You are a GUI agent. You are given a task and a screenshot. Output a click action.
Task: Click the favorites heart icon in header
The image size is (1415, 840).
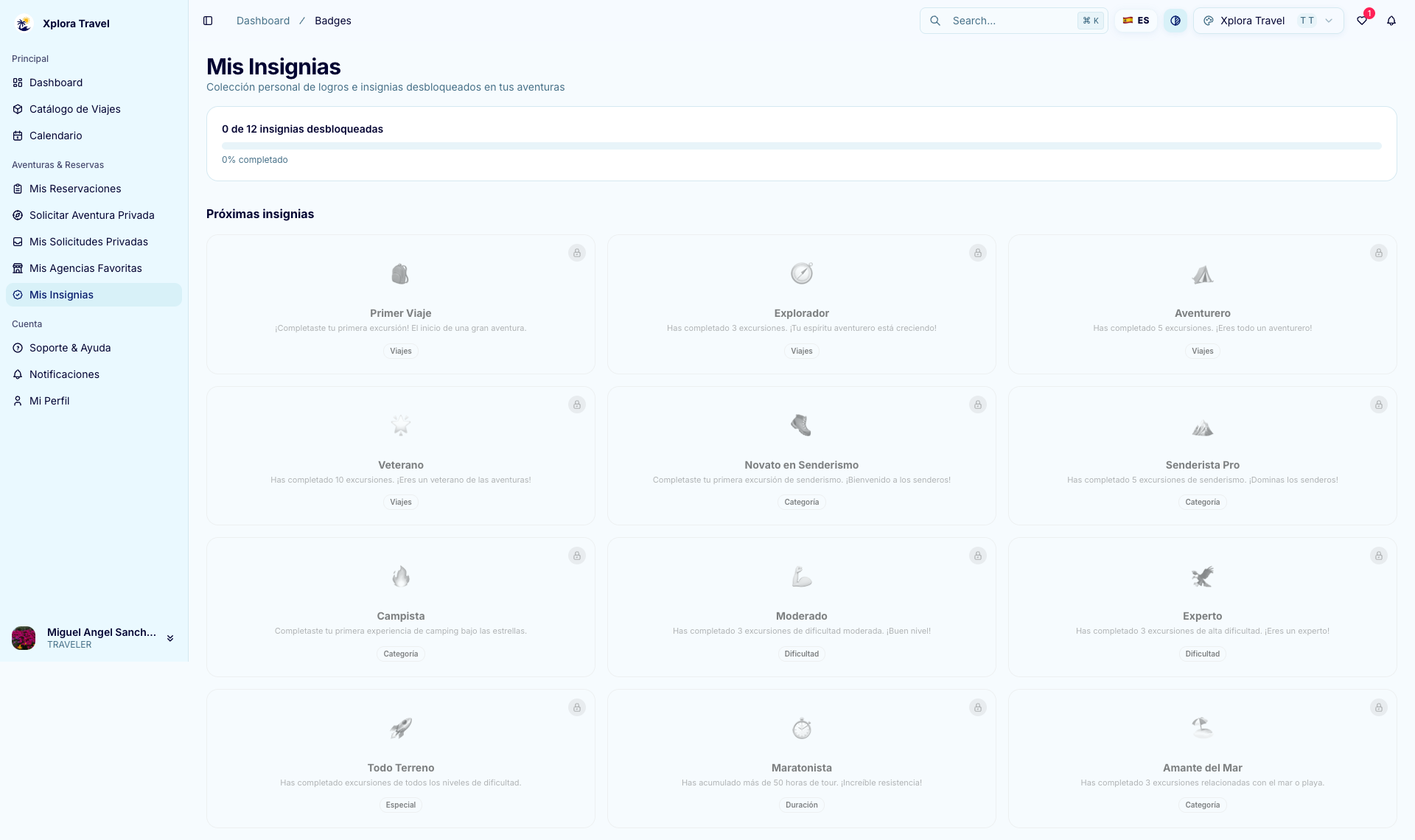(1362, 21)
